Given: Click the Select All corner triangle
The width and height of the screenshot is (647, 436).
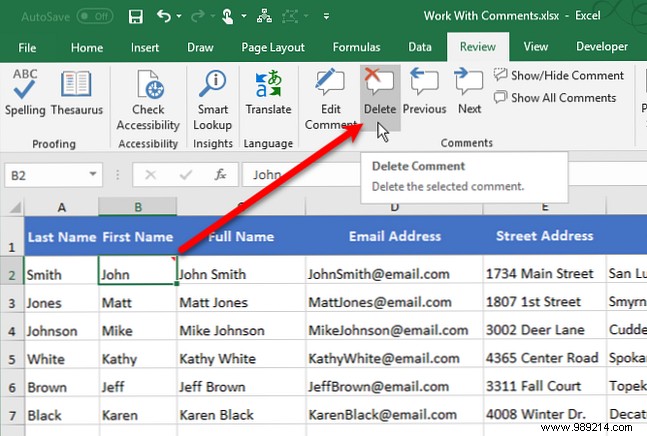Looking at the screenshot, I should tap(14, 207).
